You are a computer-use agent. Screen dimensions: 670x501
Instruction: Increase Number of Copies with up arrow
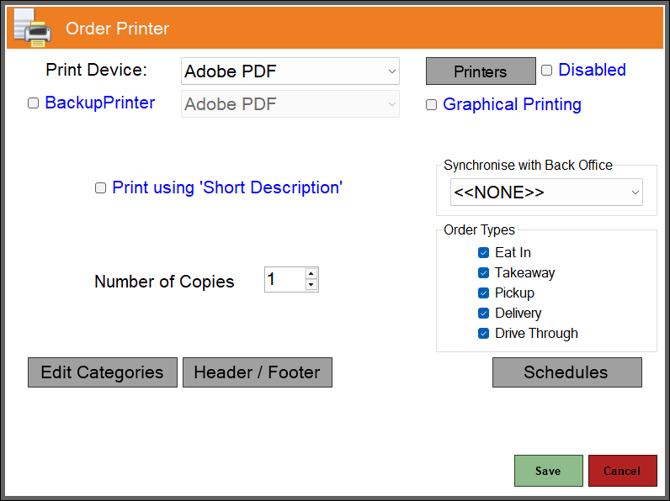click(311, 274)
